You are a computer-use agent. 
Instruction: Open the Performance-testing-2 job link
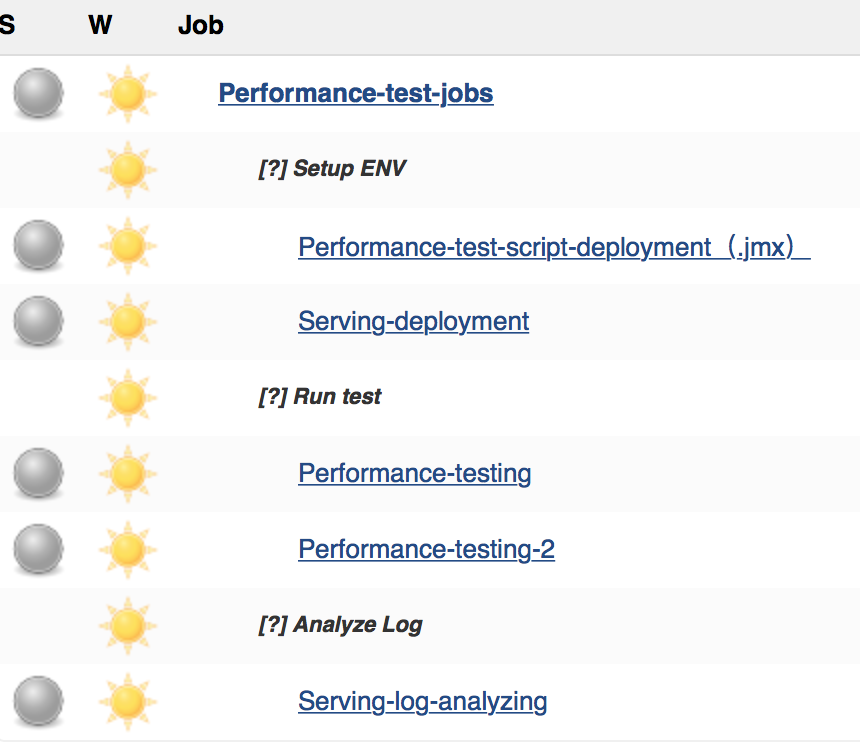point(426,549)
